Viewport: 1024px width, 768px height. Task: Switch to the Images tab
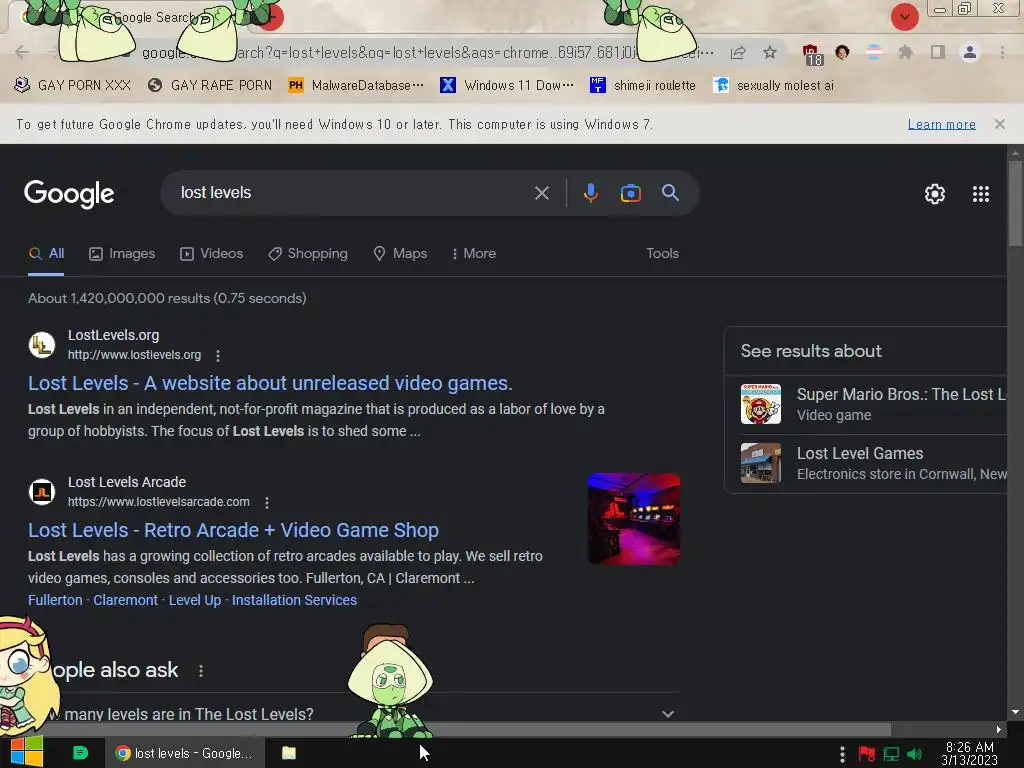[x=122, y=253]
